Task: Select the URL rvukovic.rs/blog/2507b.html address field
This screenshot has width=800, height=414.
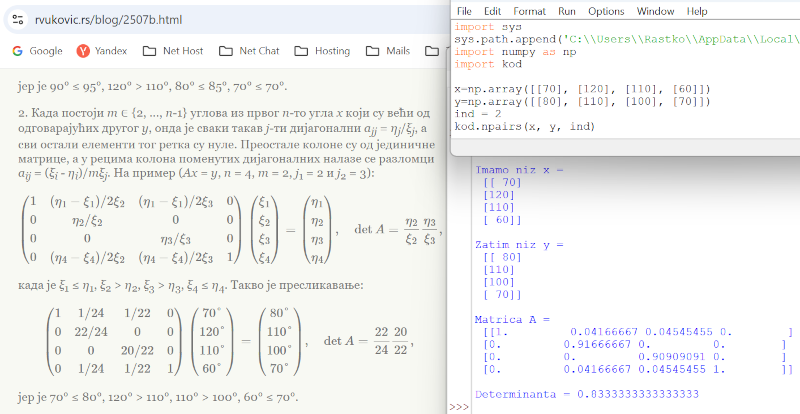Action: tap(108, 20)
